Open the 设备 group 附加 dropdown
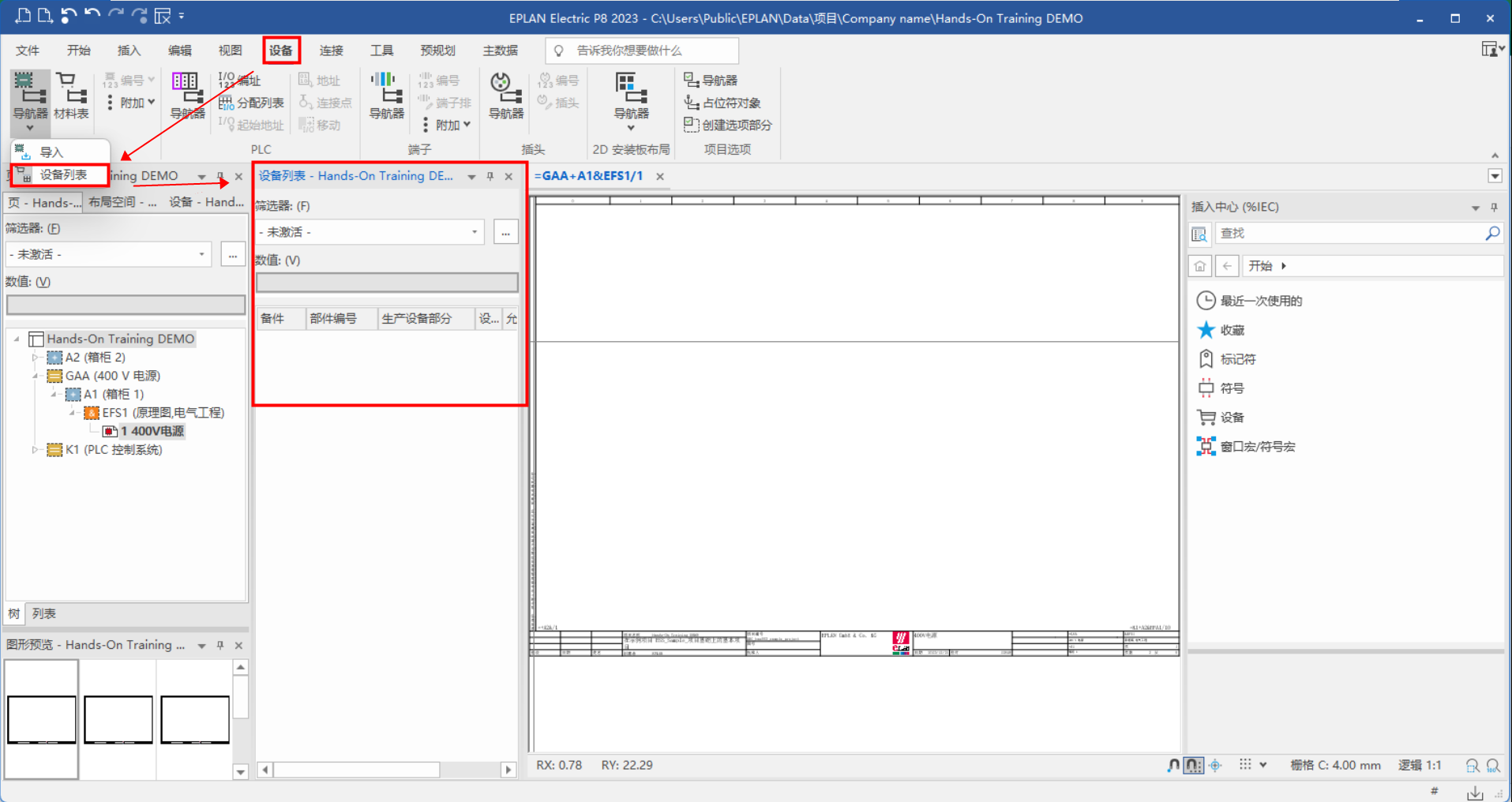 click(x=130, y=103)
